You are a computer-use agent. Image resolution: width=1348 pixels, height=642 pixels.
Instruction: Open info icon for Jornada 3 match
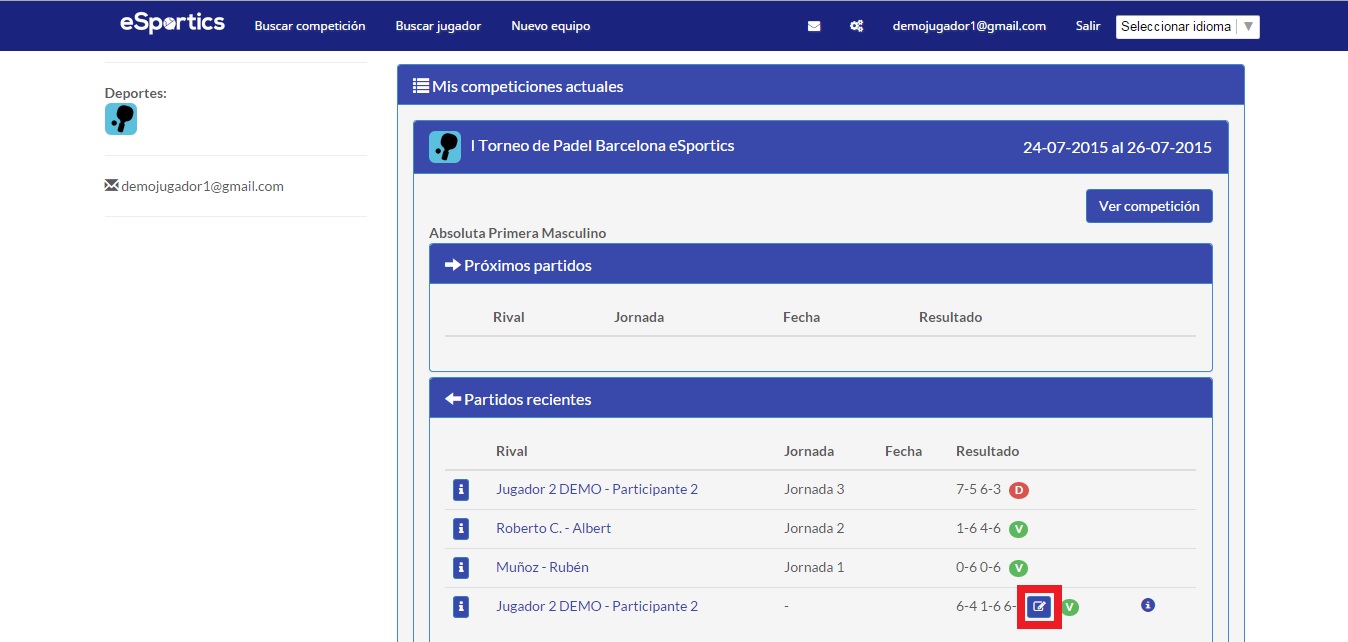pyautogui.click(x=461, y=489)
